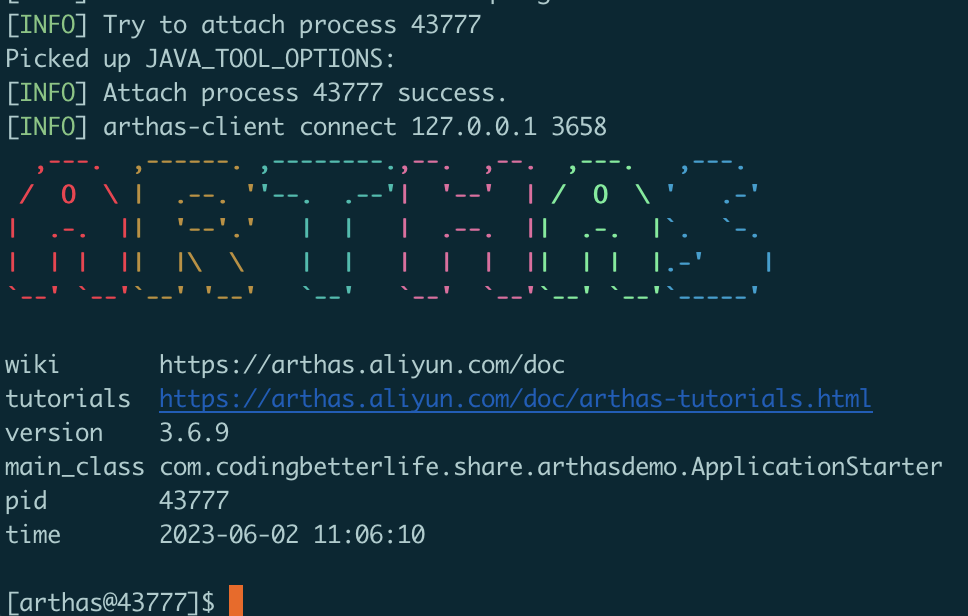Open the arthas-tutorials.html hyperlink

[x=515, y=399]
